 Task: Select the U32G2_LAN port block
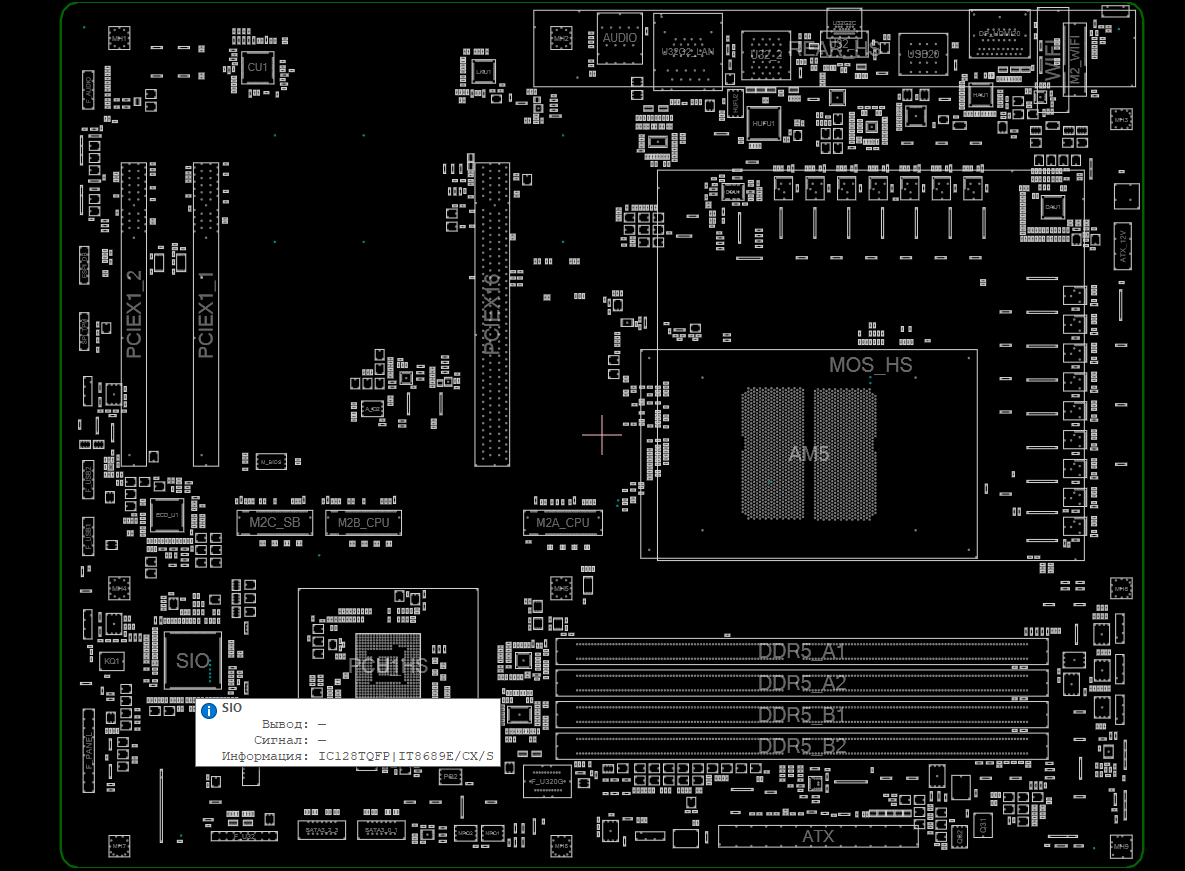688,50
